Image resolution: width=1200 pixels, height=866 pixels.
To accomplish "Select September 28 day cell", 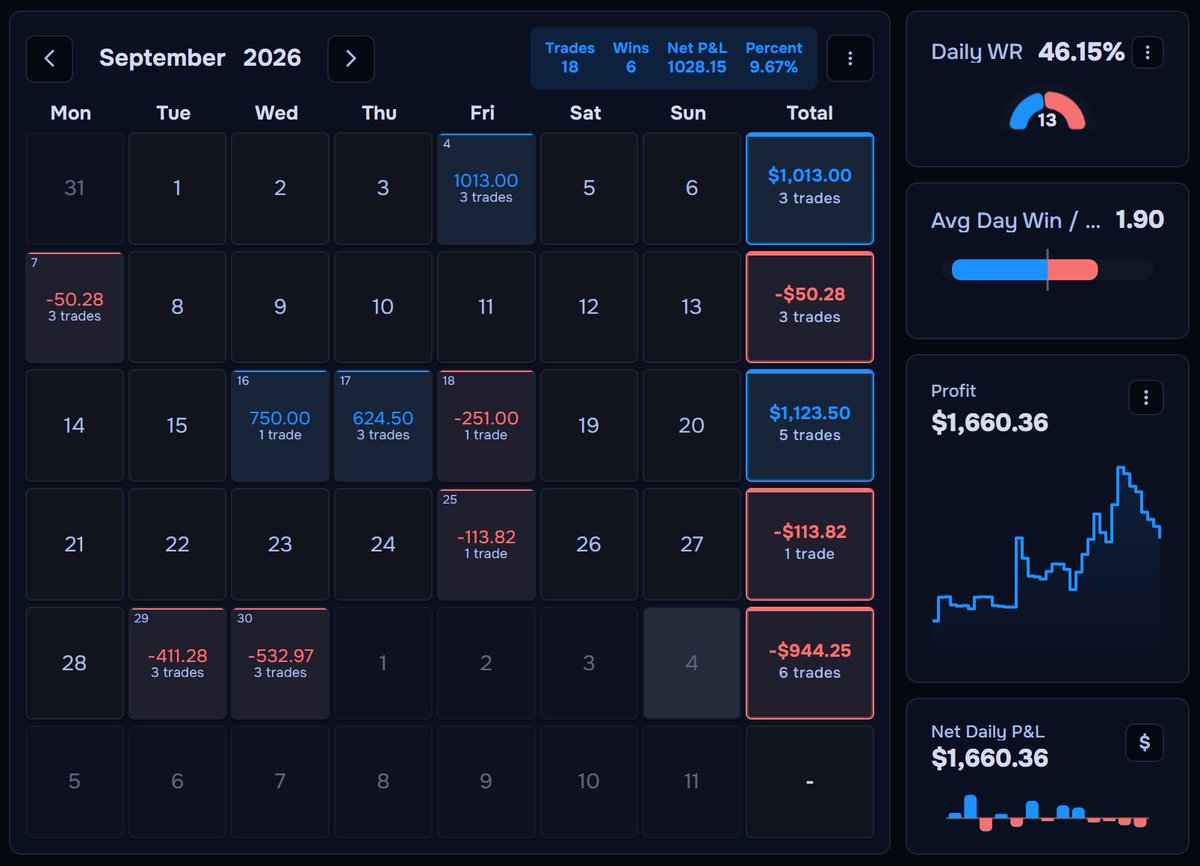I will click(75, 663).
